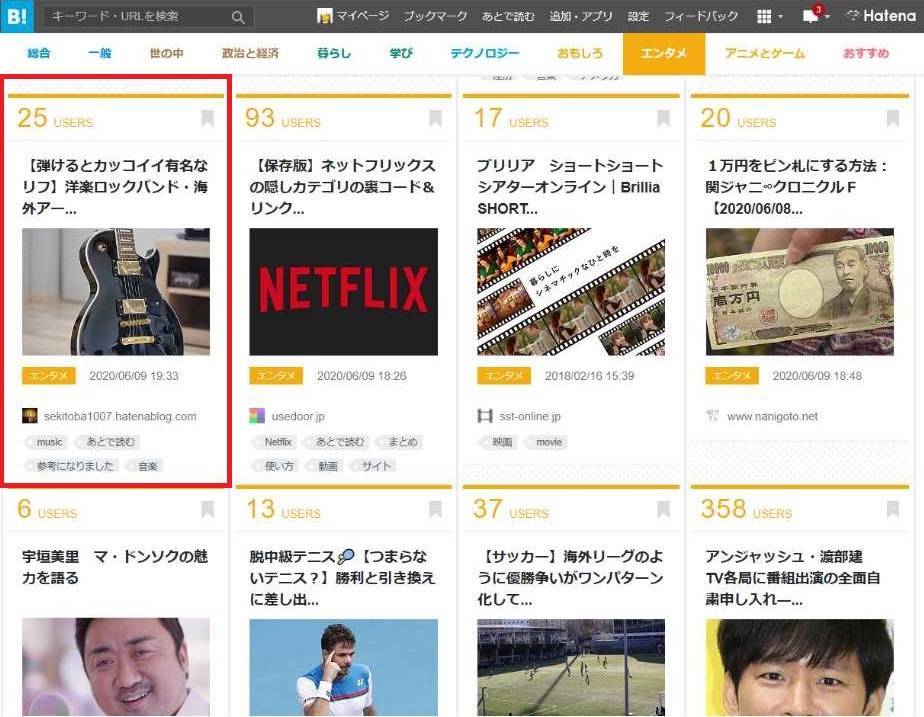Open フィードバック in the top bar
Viewport: 924px width, 717px height.
[x=701, y=16]
